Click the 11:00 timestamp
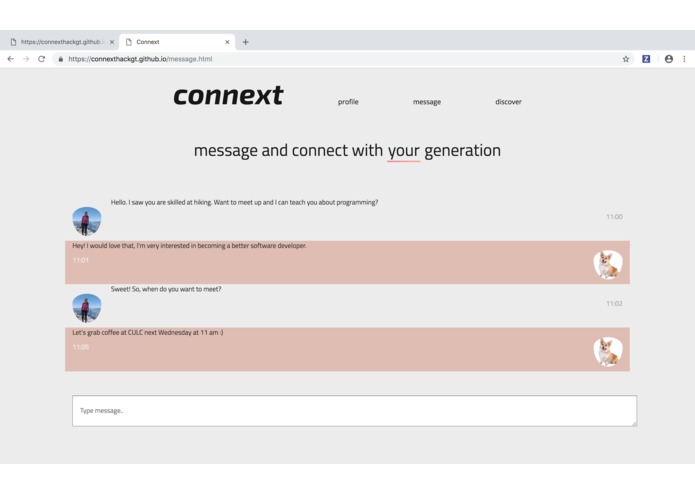695x494 pixels. (614, 217)
